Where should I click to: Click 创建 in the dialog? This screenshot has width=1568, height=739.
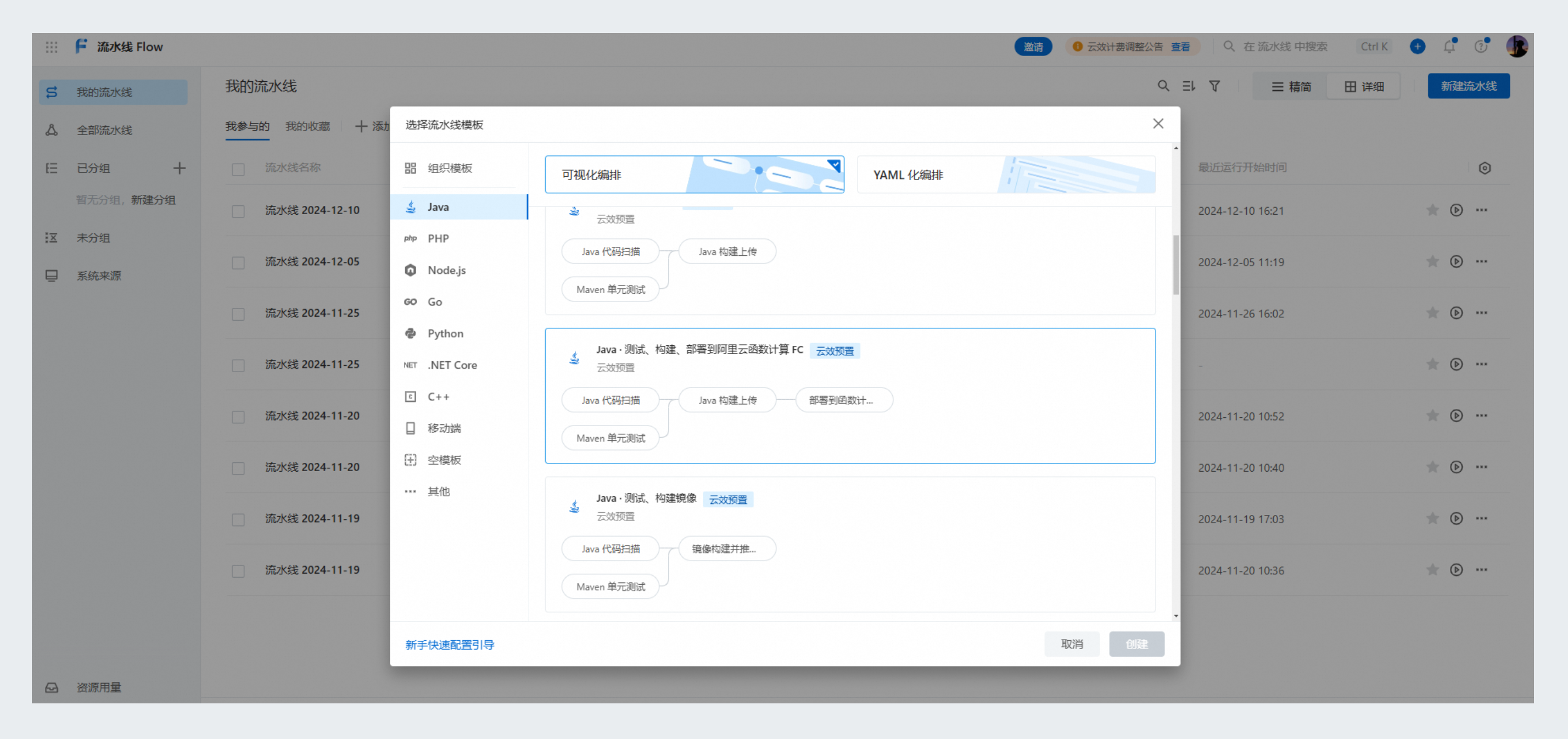point(1136,643)
